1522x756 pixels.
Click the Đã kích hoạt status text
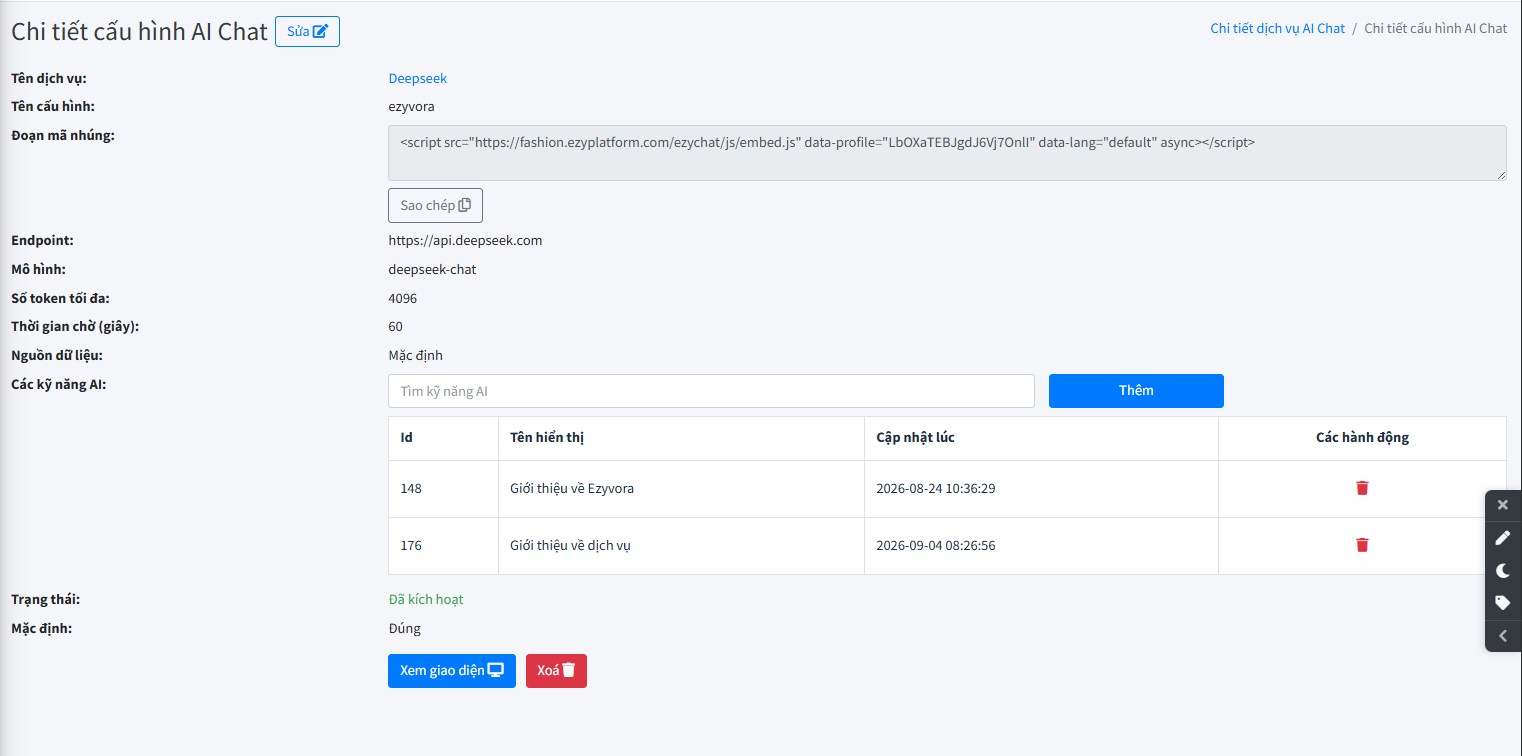pyautogui.click(x=426, y=600)
